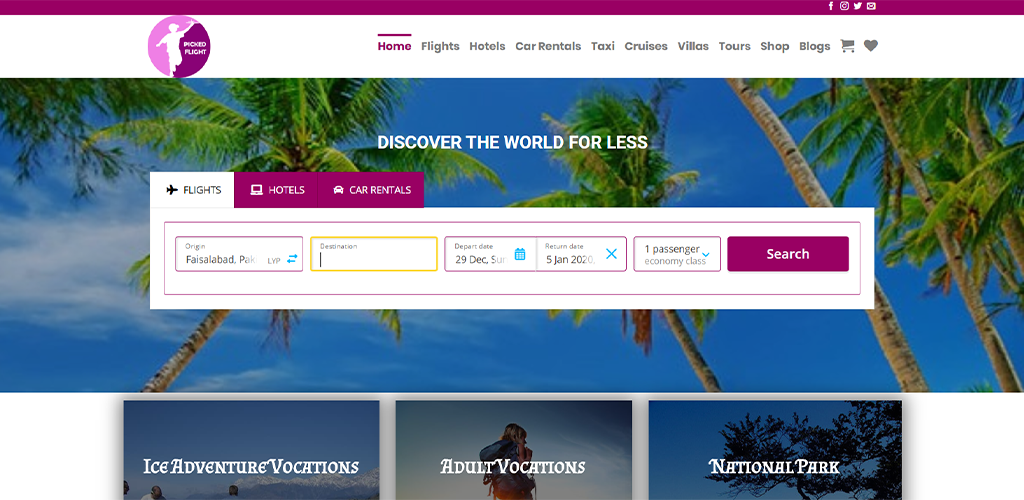This screenshot has width=1024, height=500.
Task: Open the National Park tile
Action: coord(775,450)
